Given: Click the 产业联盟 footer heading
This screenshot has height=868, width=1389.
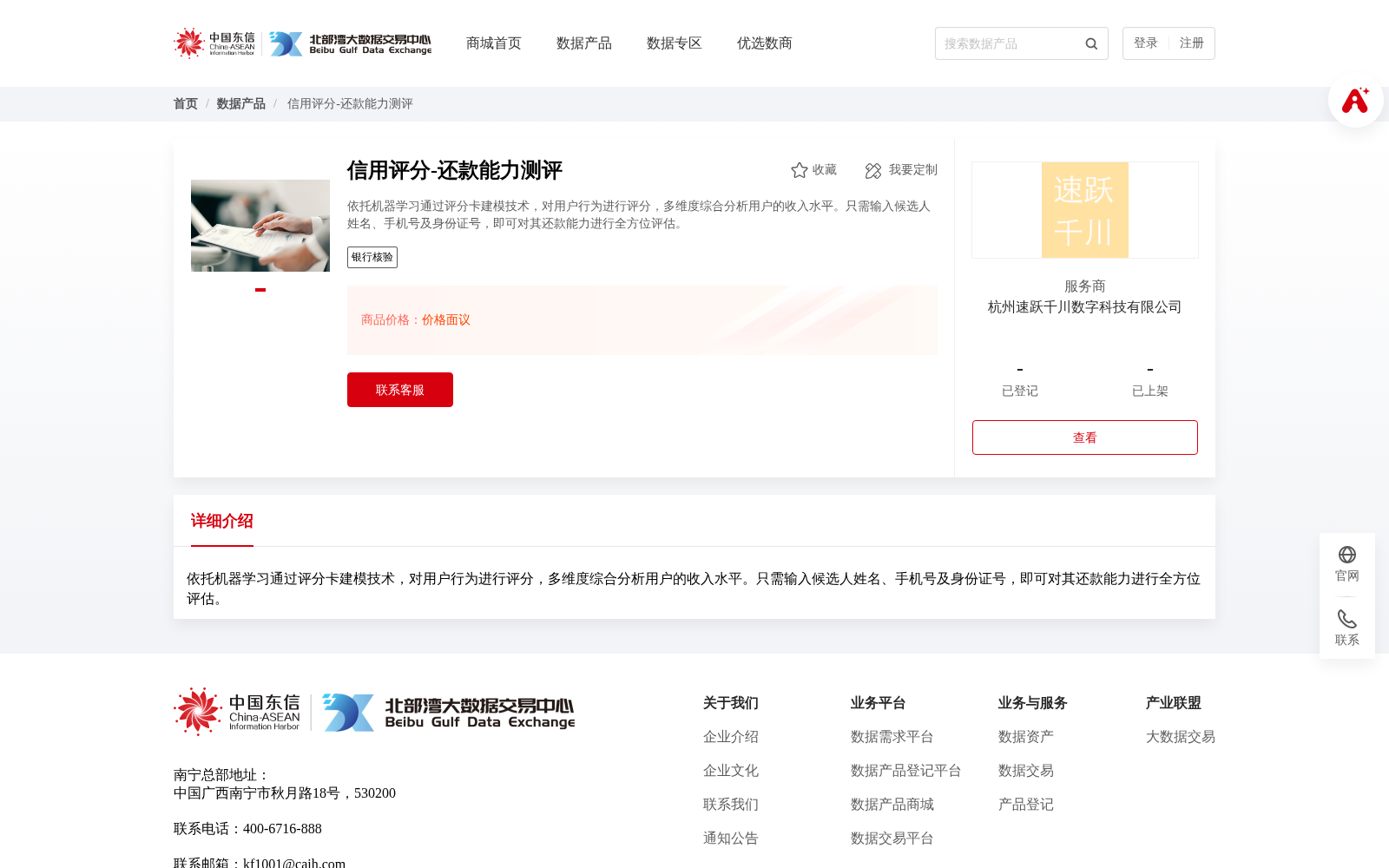Looking at the screenshot, I should (1174, 703).
